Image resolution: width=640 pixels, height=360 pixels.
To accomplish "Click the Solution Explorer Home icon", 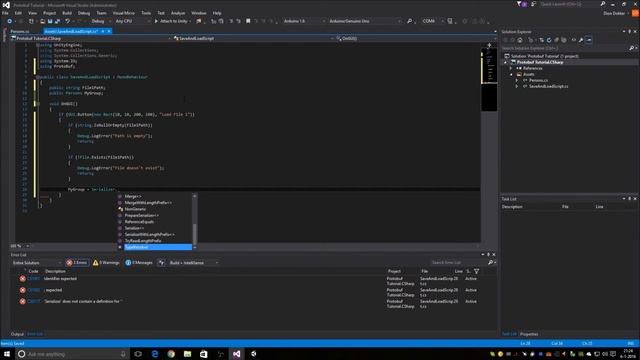I will coord(520,40).
